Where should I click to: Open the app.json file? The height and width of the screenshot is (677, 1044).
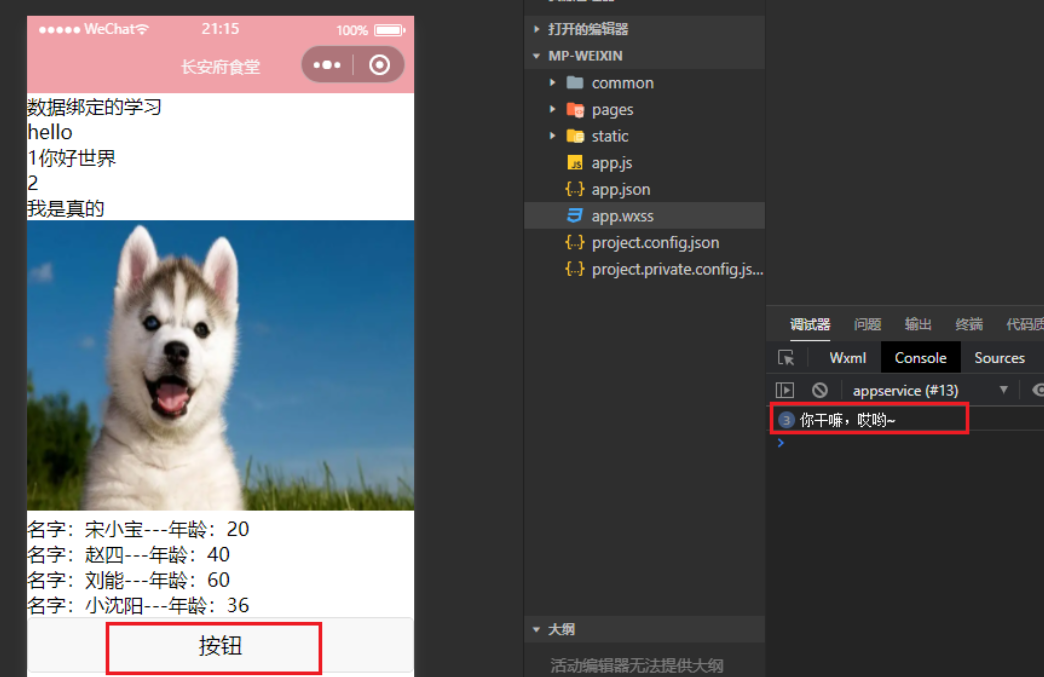(x=621, y=189)
